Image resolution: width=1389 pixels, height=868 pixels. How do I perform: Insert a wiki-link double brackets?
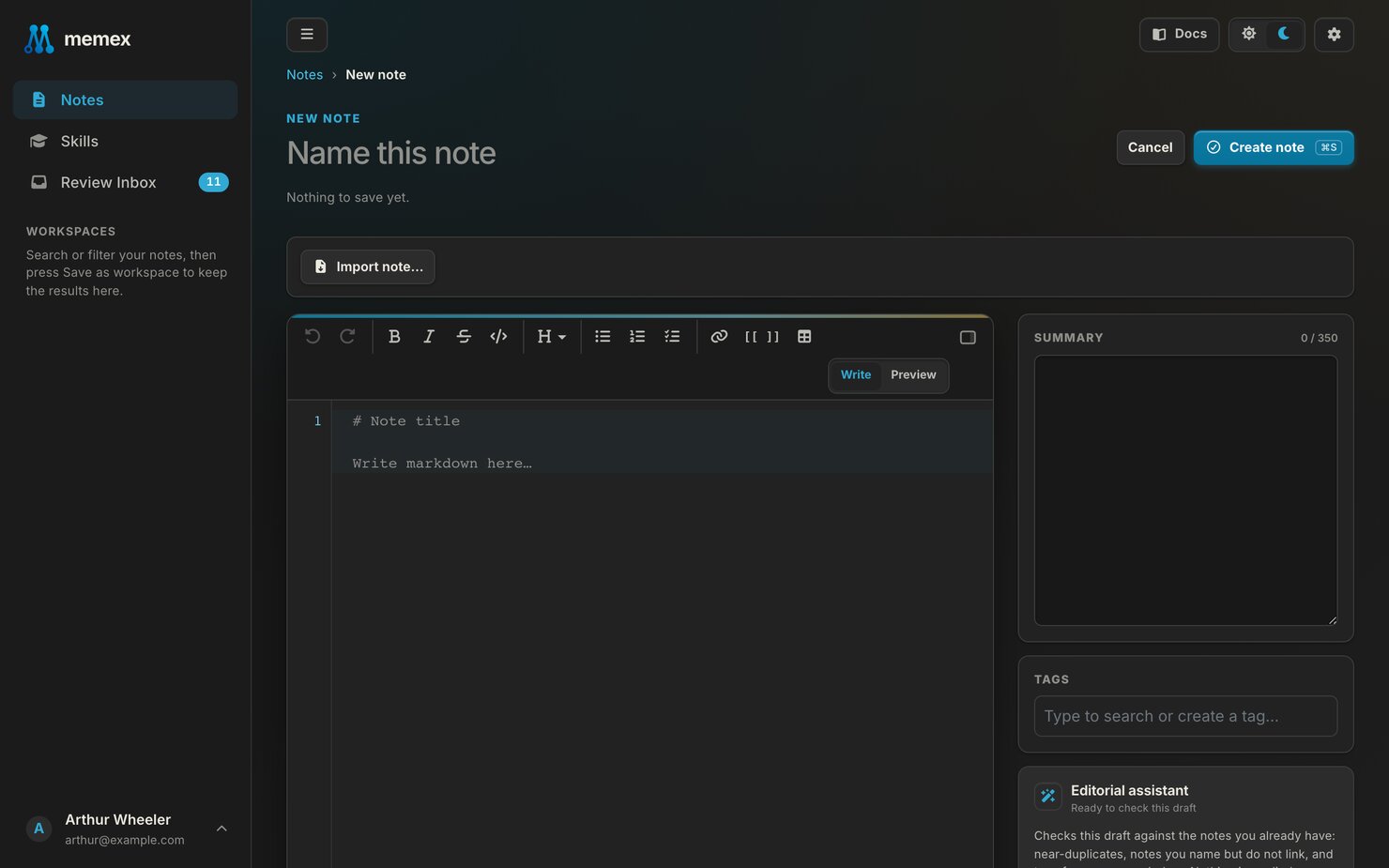(762, 336)
